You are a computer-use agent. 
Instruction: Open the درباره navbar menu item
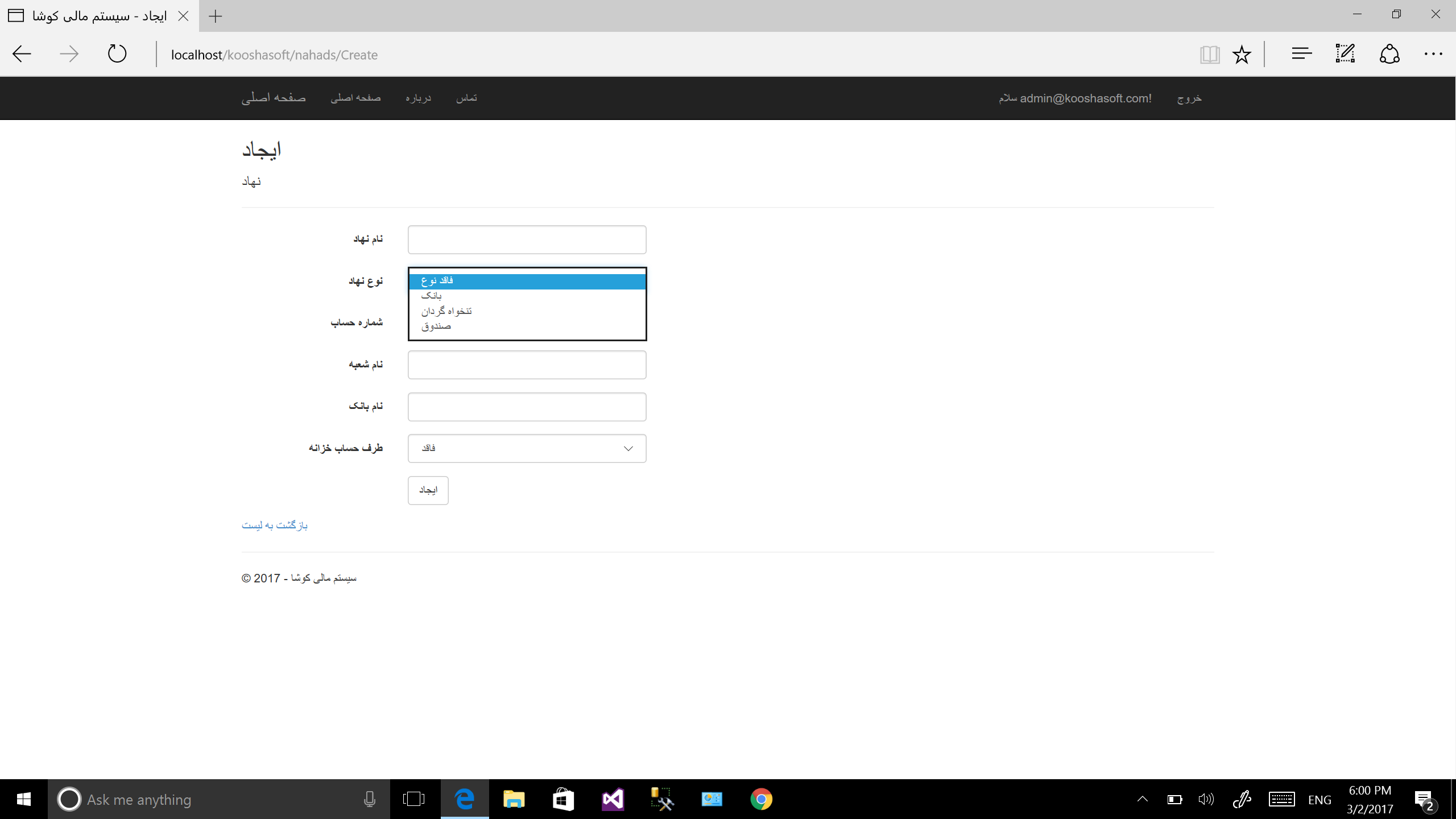pos(418,98)
